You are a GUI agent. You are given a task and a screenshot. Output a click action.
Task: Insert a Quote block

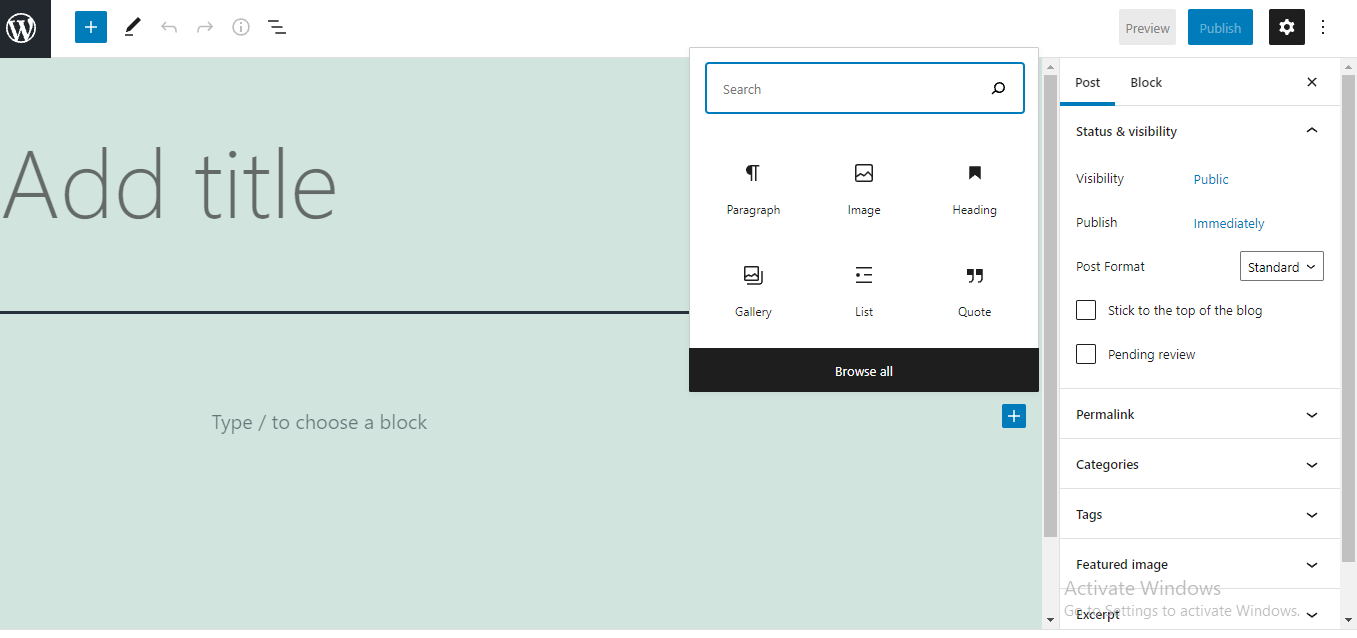(x=975, y=291)
